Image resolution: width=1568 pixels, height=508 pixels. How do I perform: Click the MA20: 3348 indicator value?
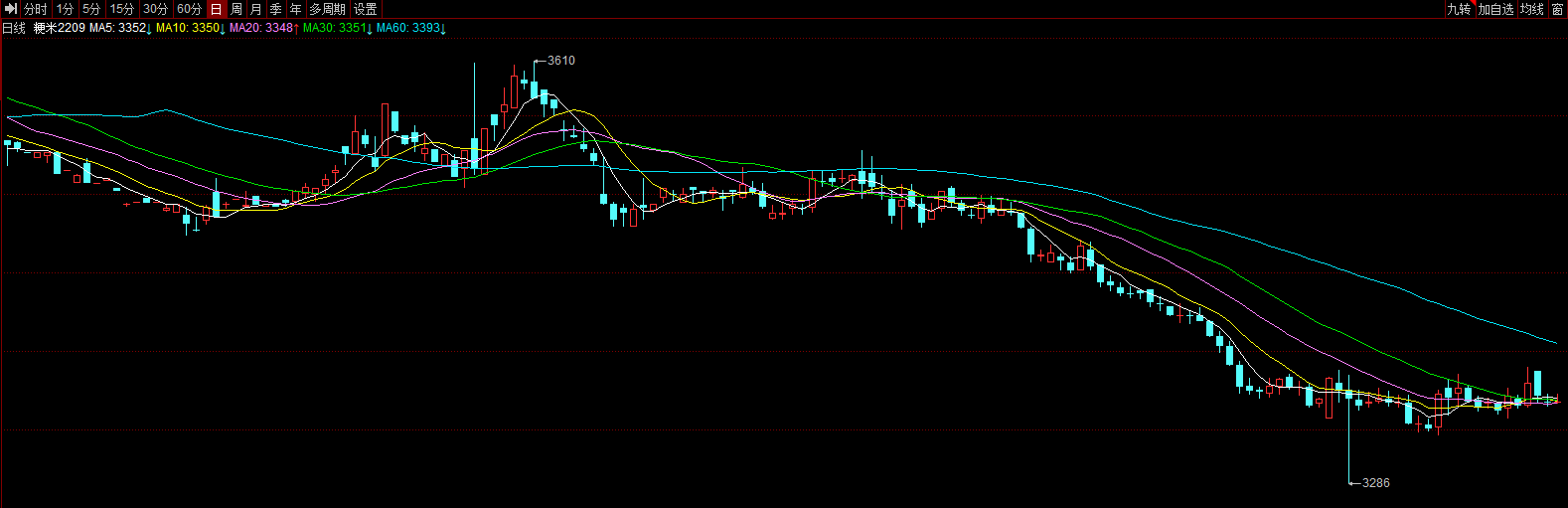(x=264, y=28)
